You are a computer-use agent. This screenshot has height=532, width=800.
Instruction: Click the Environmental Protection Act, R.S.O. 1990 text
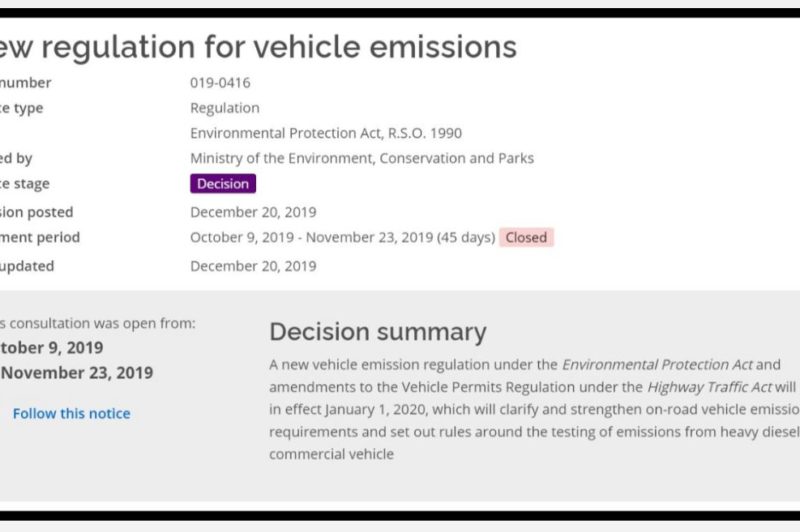(325, 133)
